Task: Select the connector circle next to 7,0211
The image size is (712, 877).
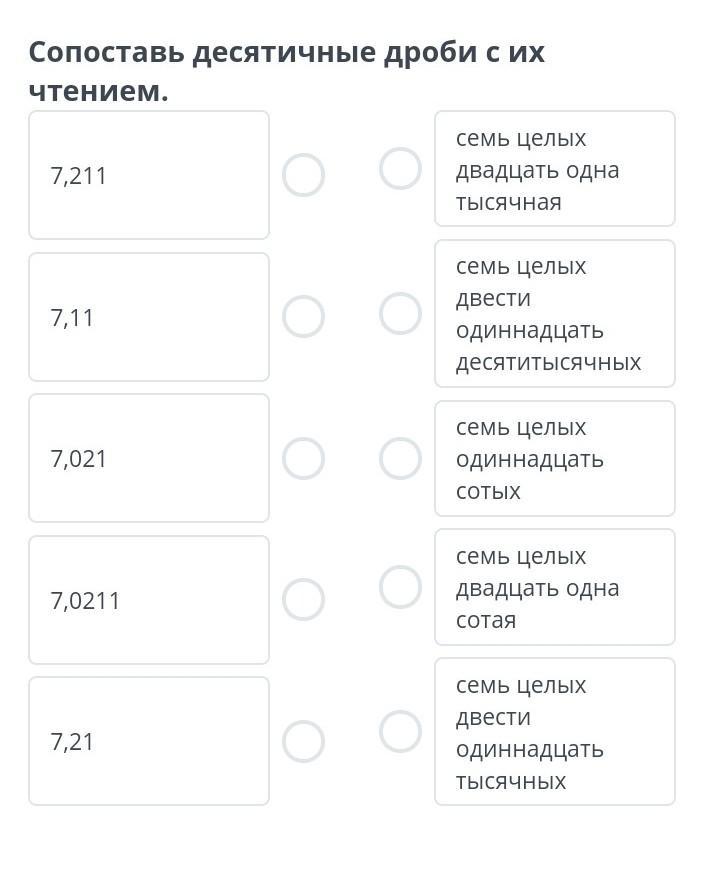Action: point(303,600)
